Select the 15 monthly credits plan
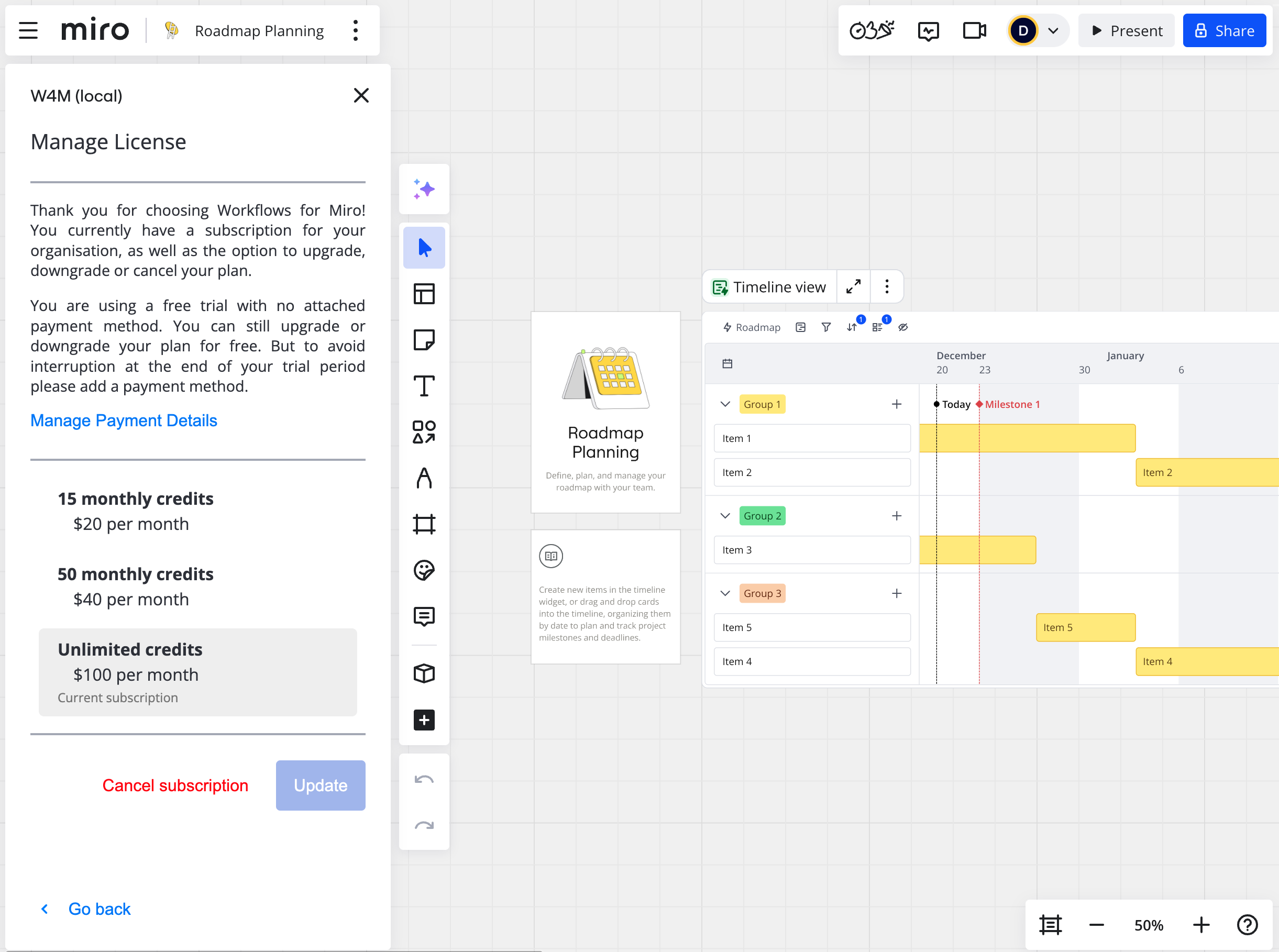The height and width of the screenshot is (952, 1279). [x=136, y=511]
